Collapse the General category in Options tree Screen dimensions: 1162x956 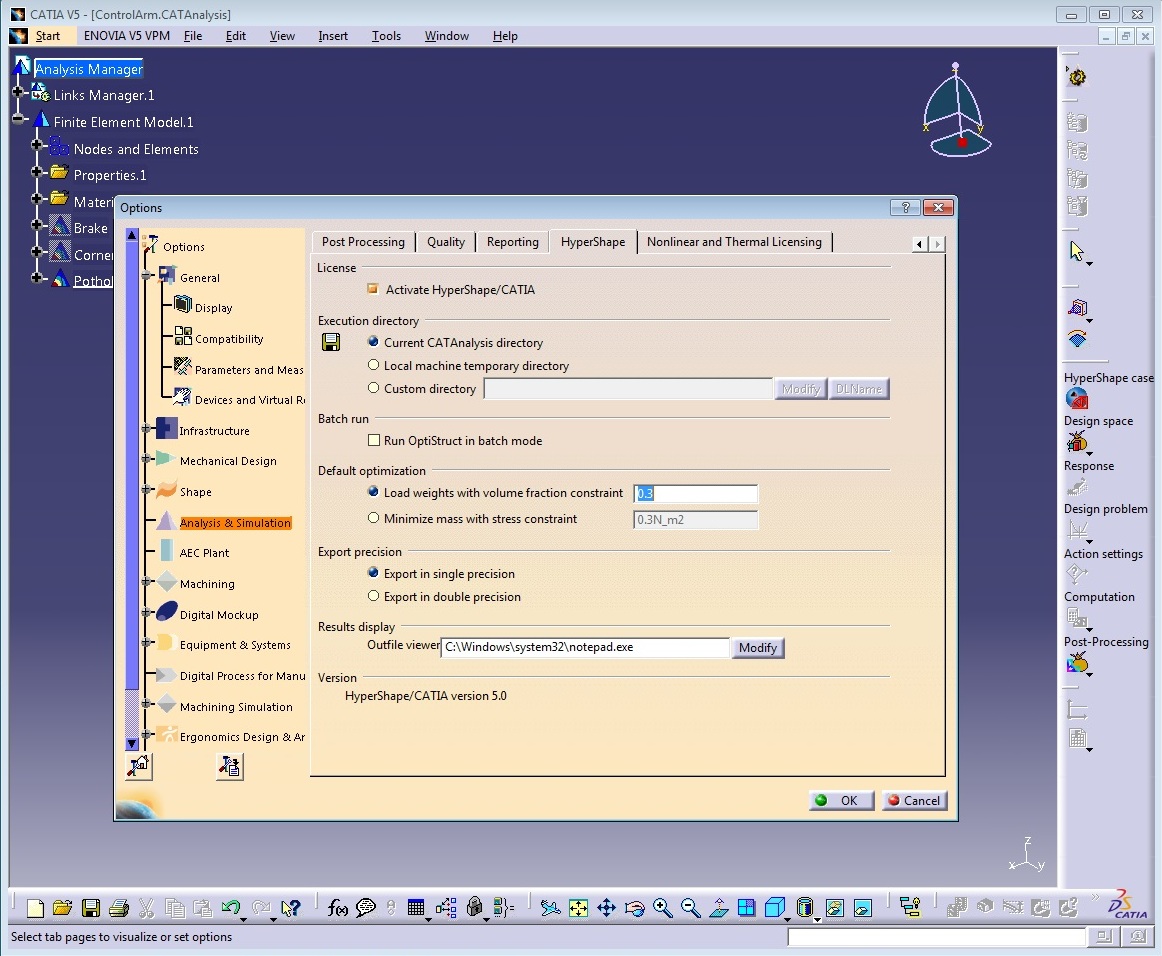[147, 276]
